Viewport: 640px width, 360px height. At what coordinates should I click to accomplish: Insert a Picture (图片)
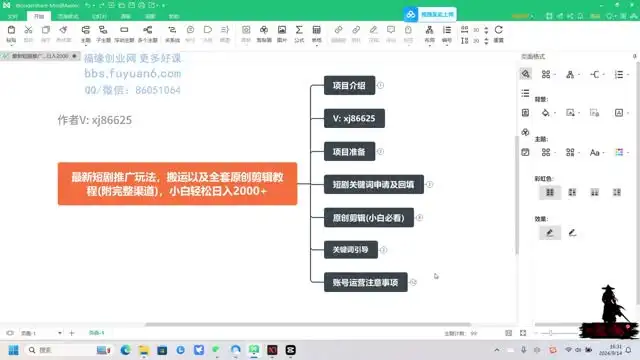tap(282, 33)
